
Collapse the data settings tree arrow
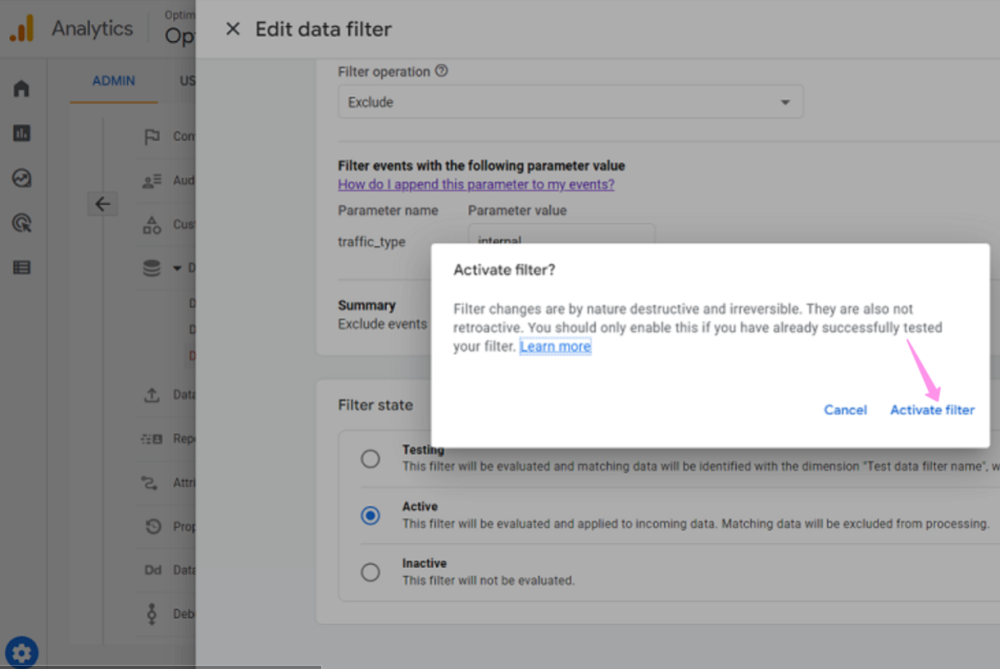click(177, 268)
